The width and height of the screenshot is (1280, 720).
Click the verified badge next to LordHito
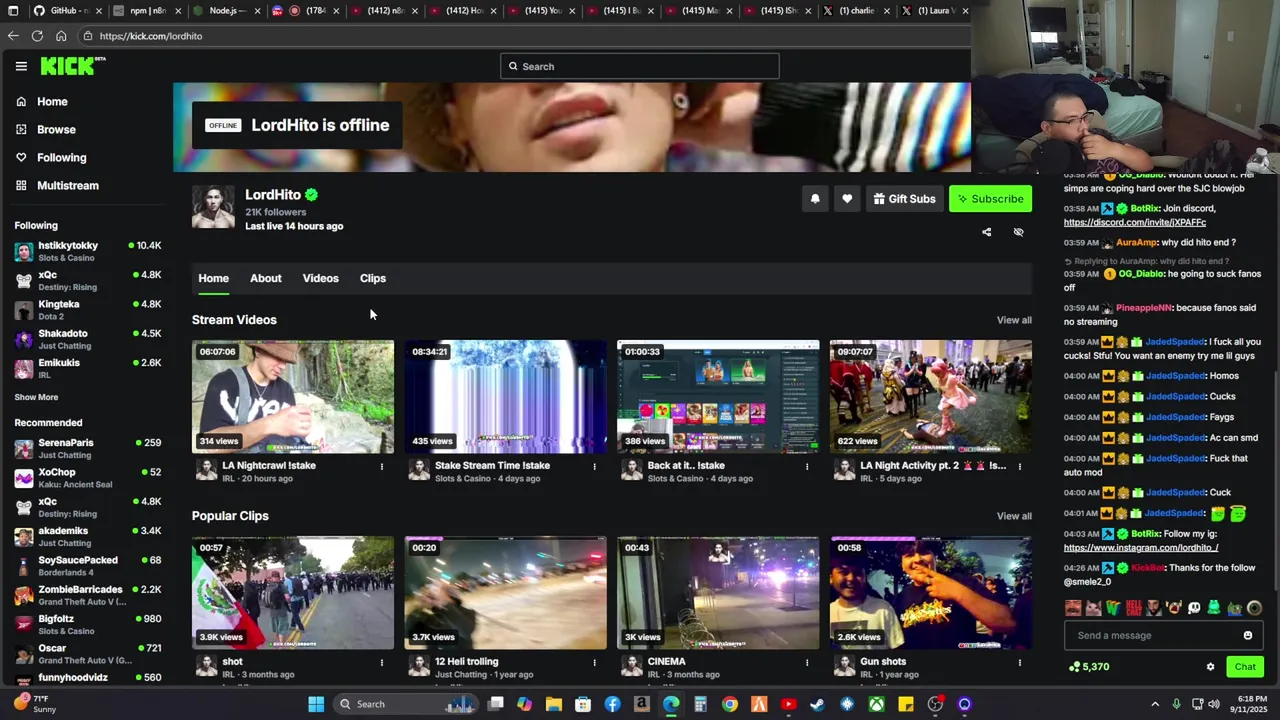[x=311, y=195]
